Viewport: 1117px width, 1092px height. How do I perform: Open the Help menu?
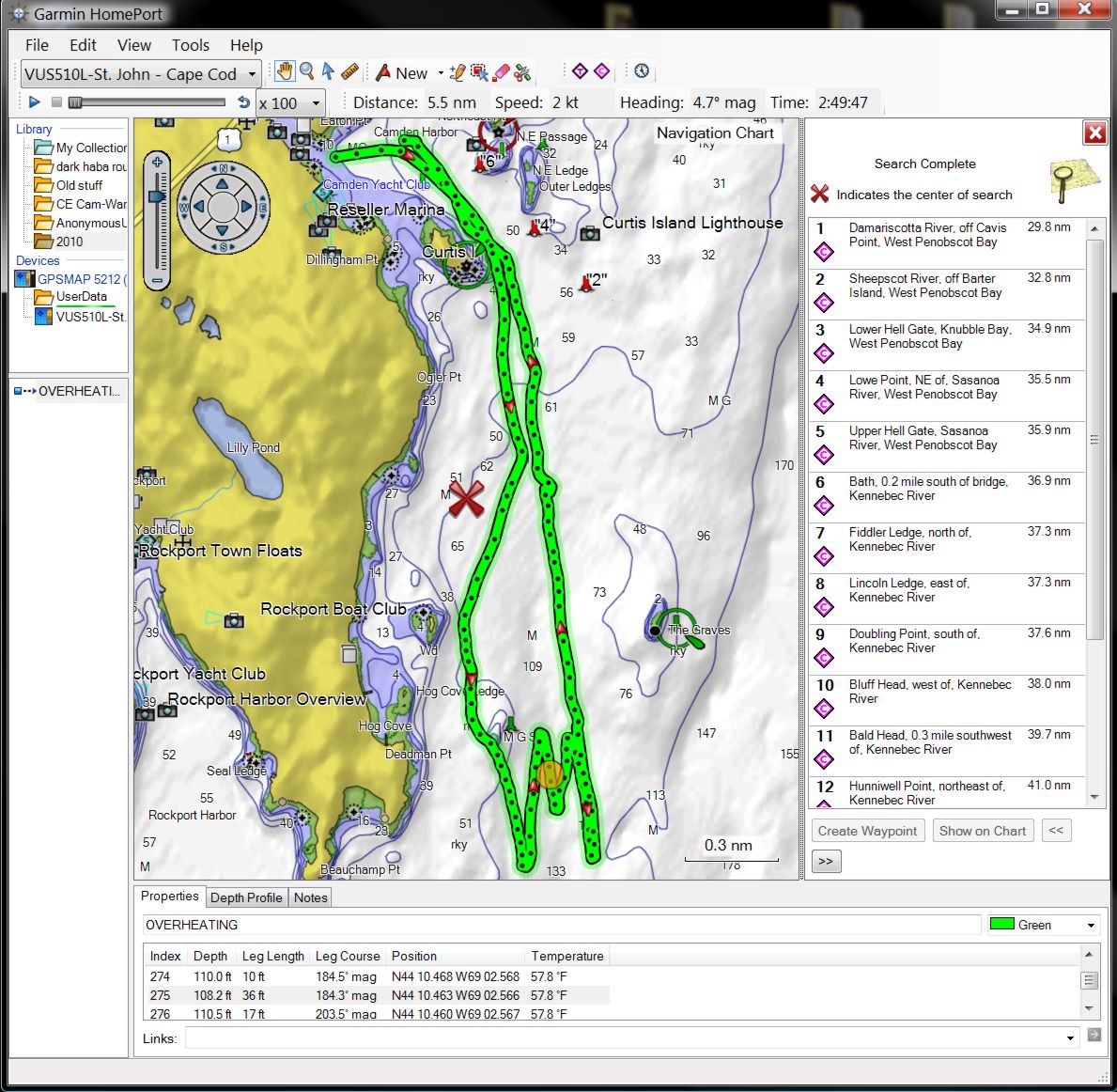(x=246, y=45)
